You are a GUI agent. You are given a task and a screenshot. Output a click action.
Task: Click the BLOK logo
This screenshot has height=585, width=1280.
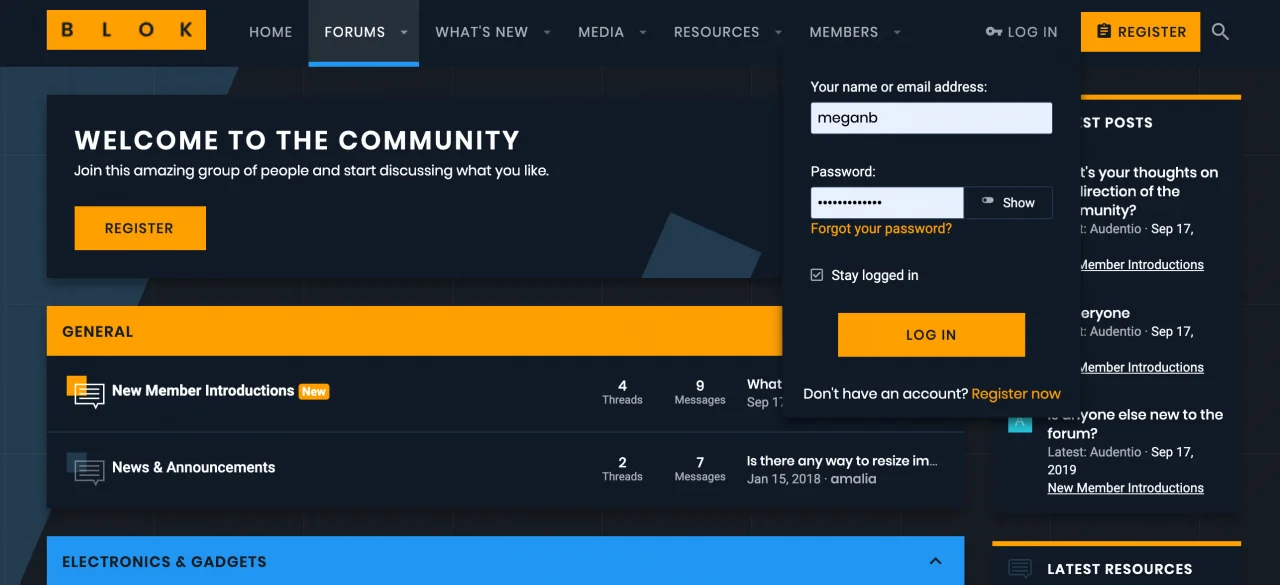126,30
